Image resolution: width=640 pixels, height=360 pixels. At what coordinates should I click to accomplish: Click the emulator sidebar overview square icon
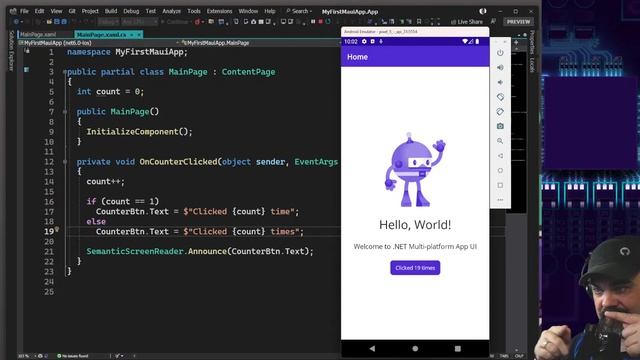(500, 185)
